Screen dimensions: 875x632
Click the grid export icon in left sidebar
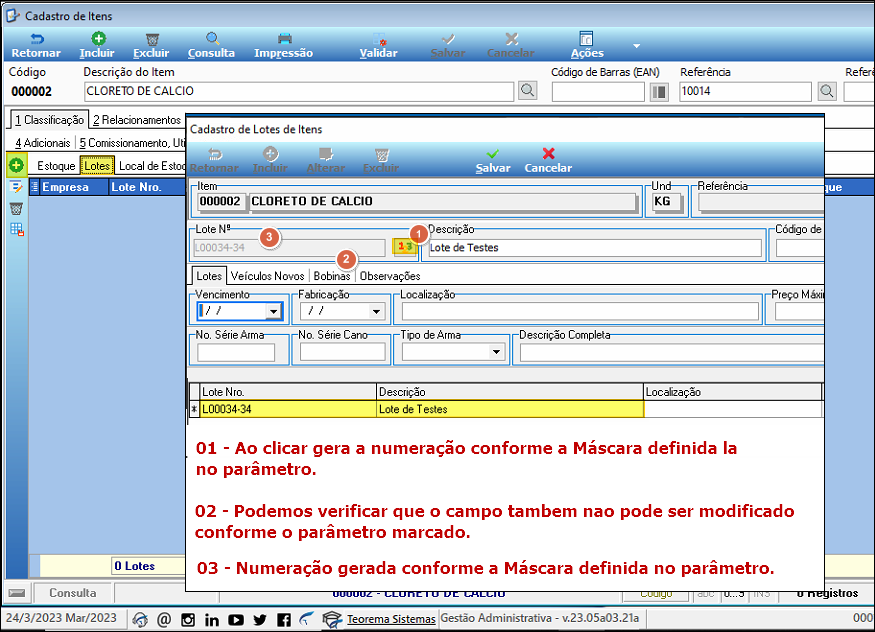coord(17,229)
